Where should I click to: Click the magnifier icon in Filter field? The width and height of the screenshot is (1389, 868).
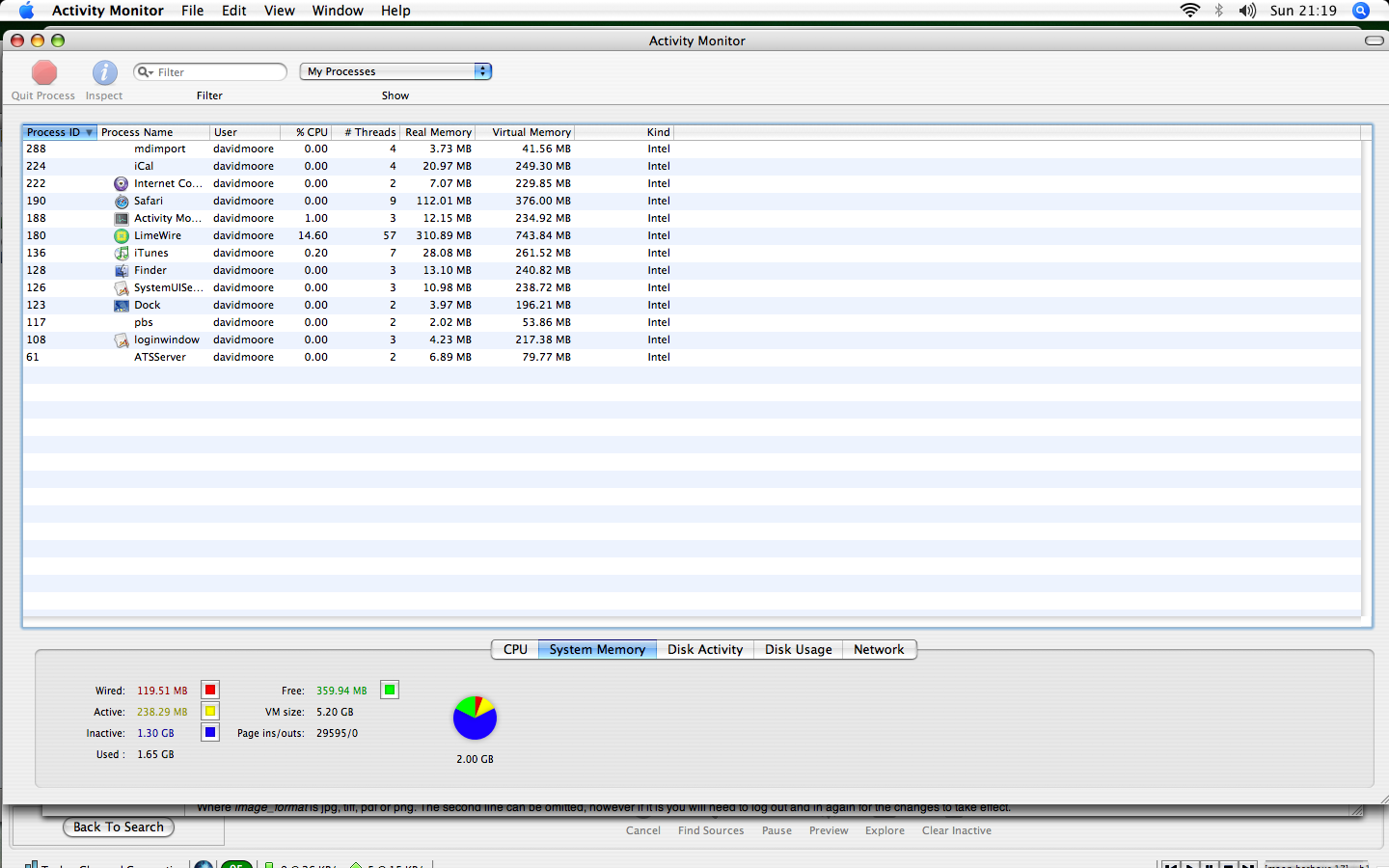tap(145, 72)
